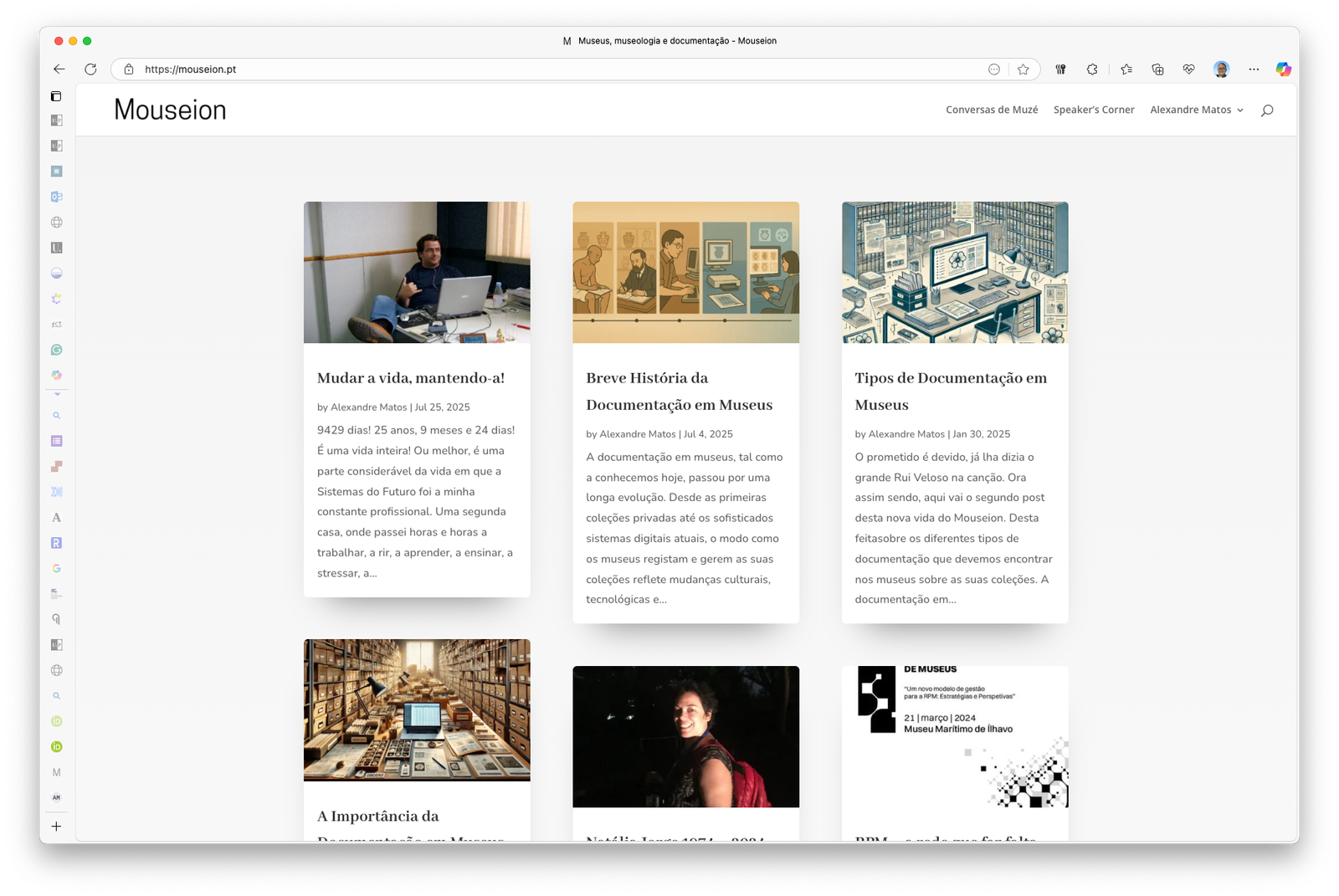
Task: Click the back navigation arrow
Action: coord(57,69)
